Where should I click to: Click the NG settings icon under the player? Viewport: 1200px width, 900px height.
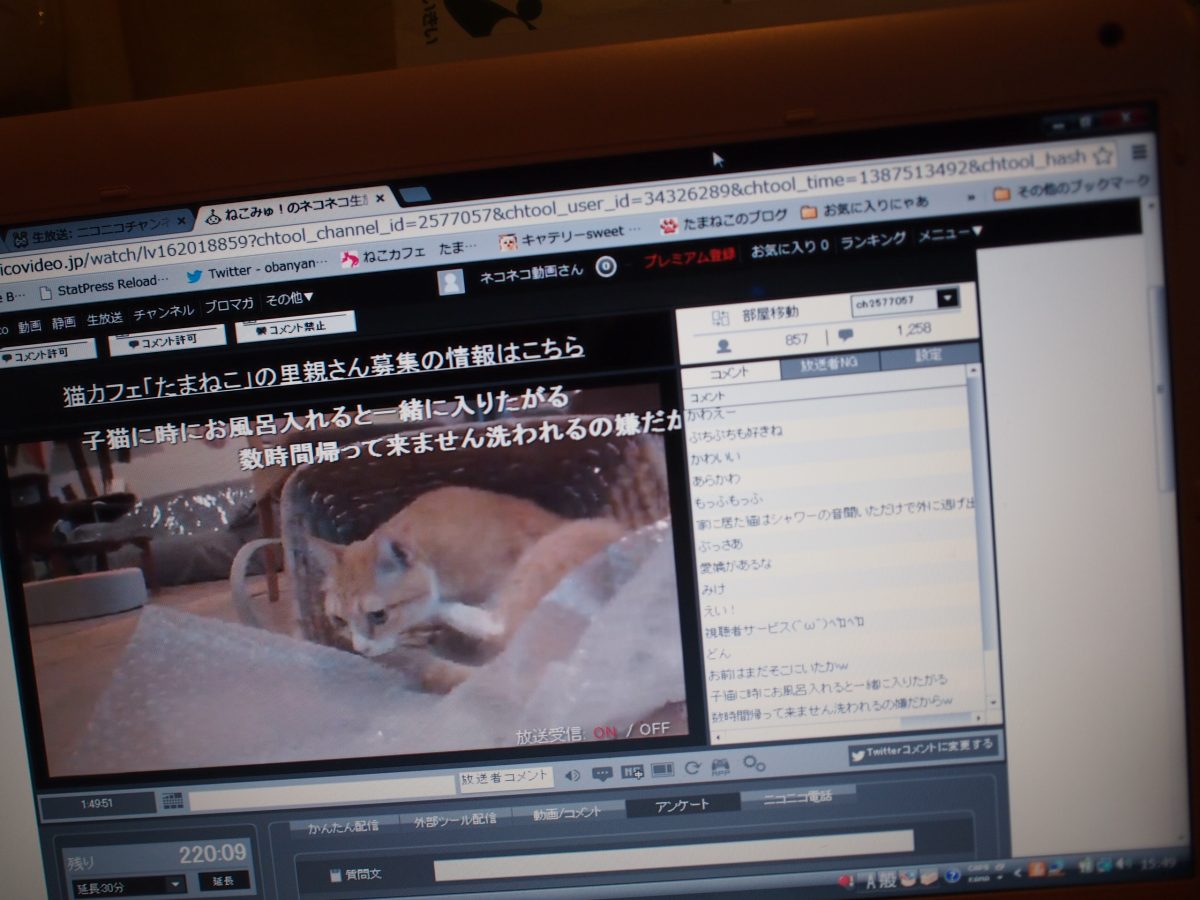coord(632,772)
